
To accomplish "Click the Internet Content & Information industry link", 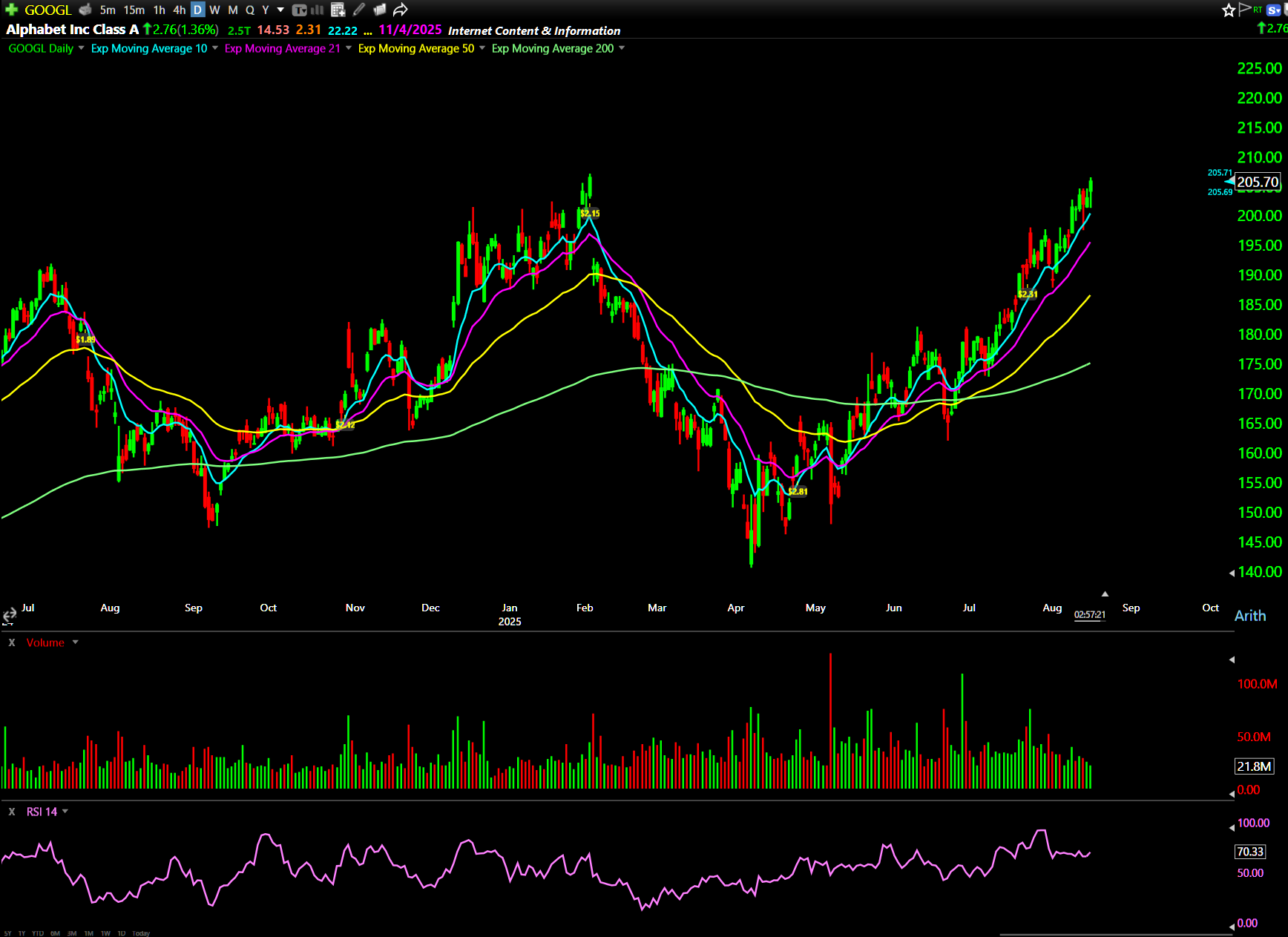I will tap(534, 30).
